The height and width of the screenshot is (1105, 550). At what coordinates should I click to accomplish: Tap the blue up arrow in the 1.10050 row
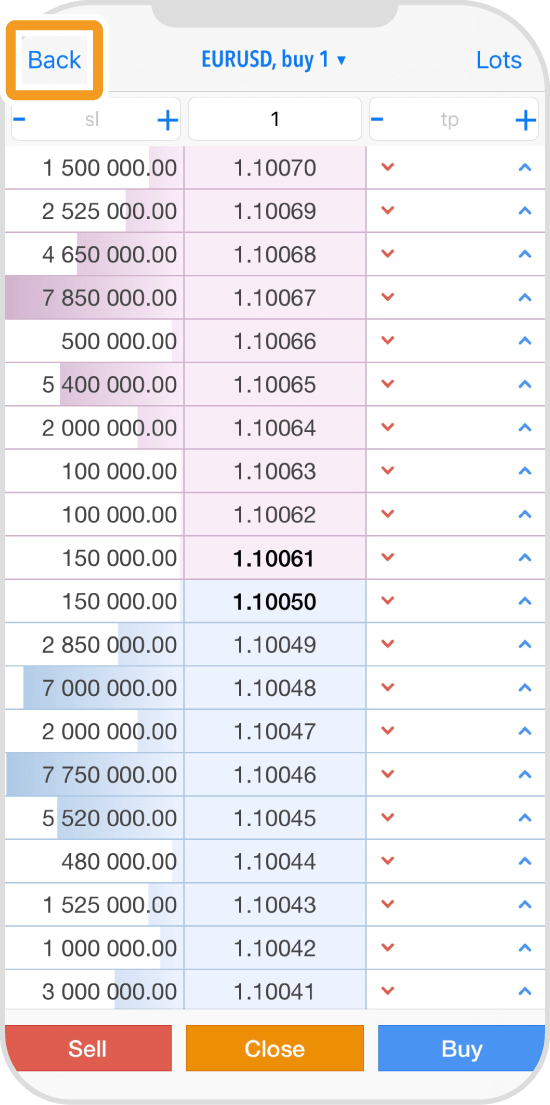(x=524, y=601)
